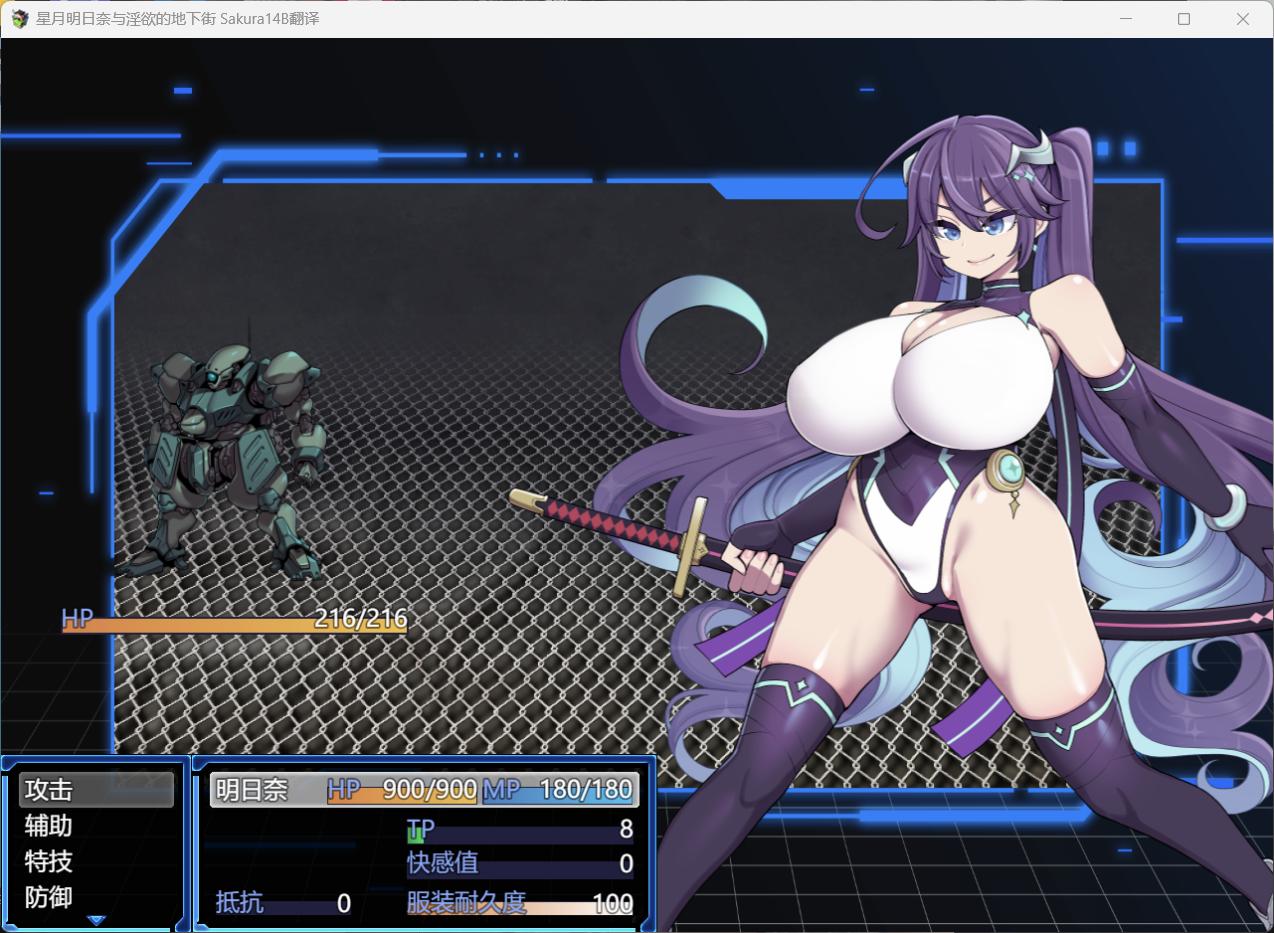Click the 服装耐久度 durability gauge
Image resolution: width=1274 pixels, height=933 pixels.
pos(519,903)
